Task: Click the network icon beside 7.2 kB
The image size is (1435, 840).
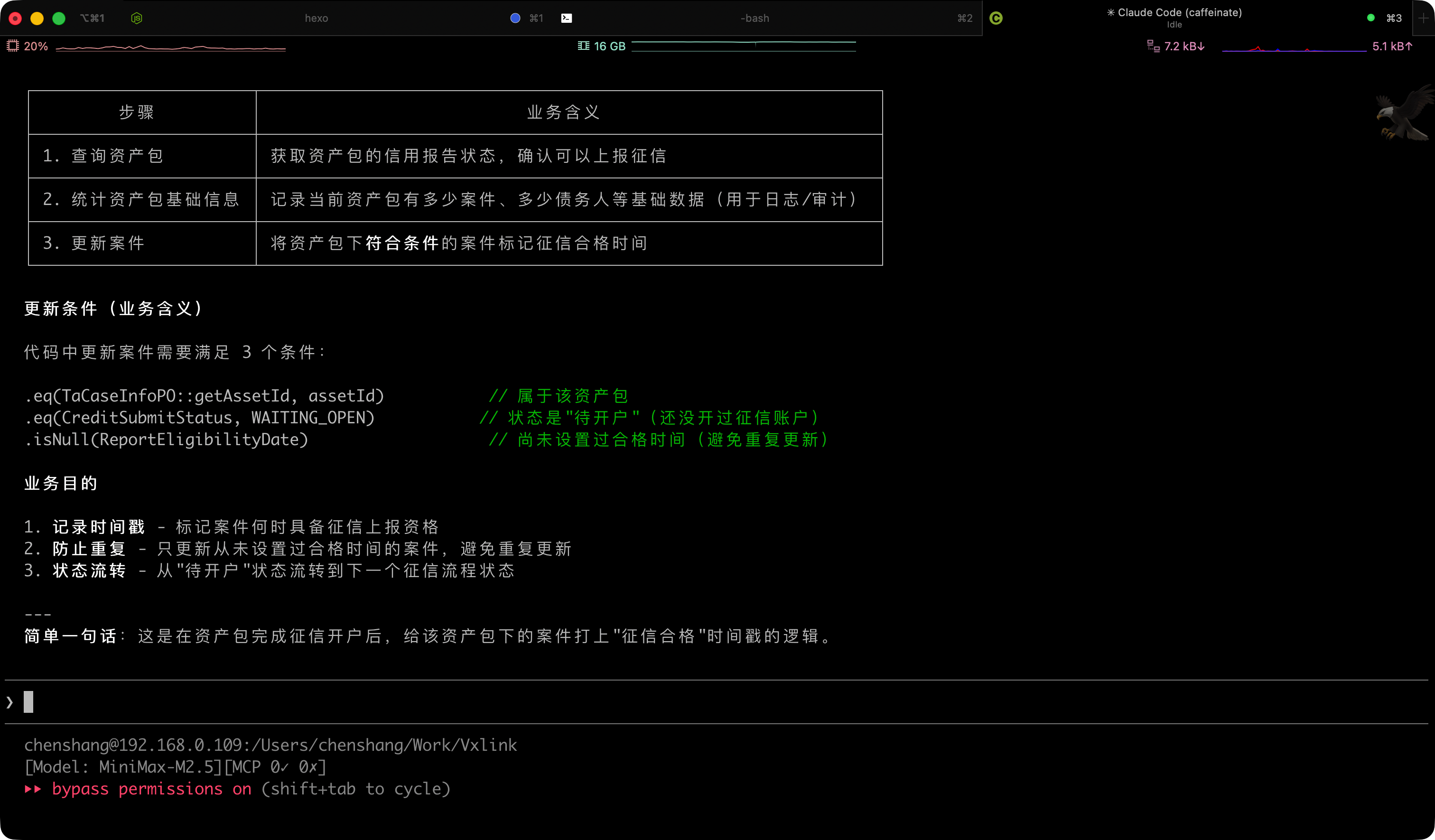Action: [1153, 46]
